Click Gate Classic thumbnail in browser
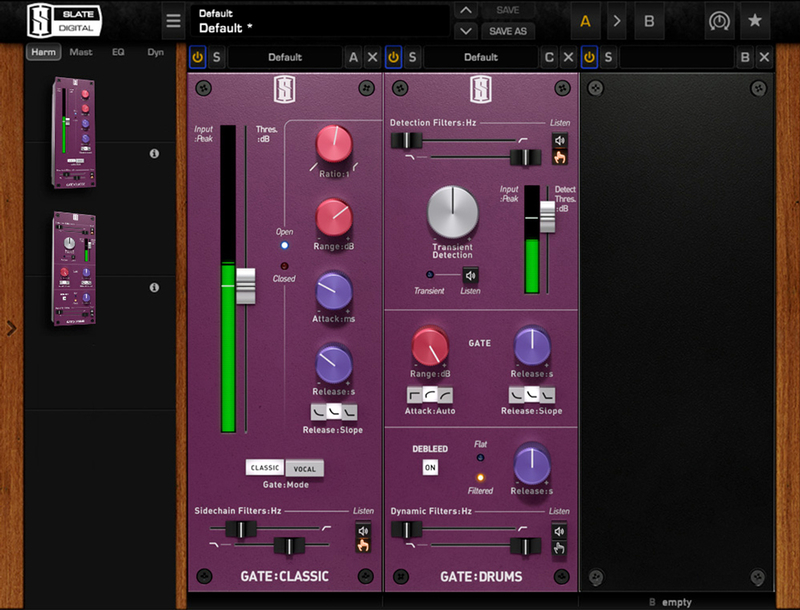Image resolution: width=800 pixels, height=610 pixels. [x=74, y=133]
